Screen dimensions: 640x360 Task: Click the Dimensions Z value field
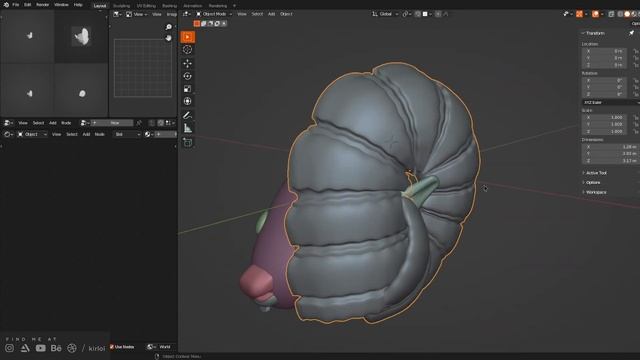[x=610, y=161]
